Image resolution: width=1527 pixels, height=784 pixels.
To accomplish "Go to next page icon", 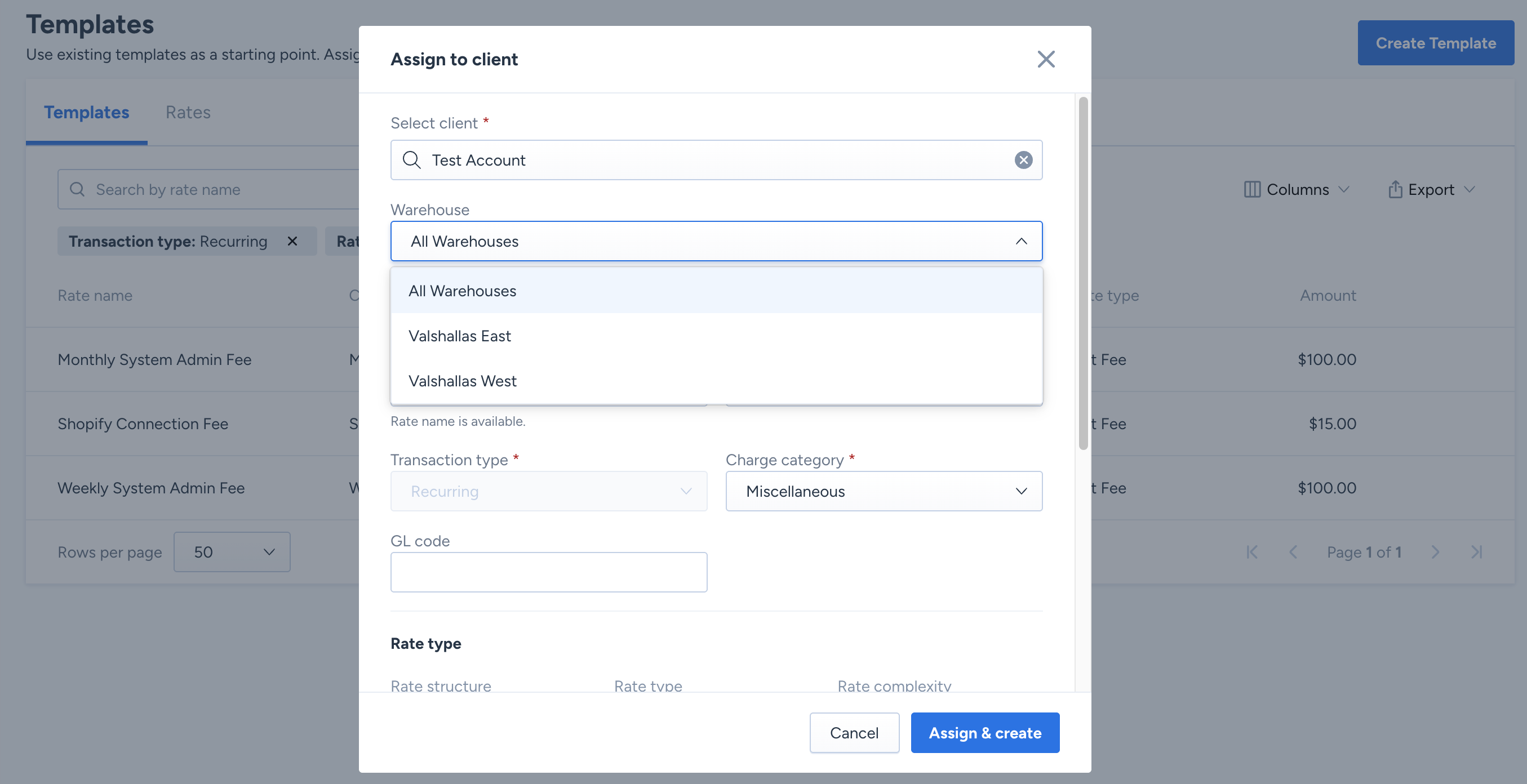I will pos(1435,553).
